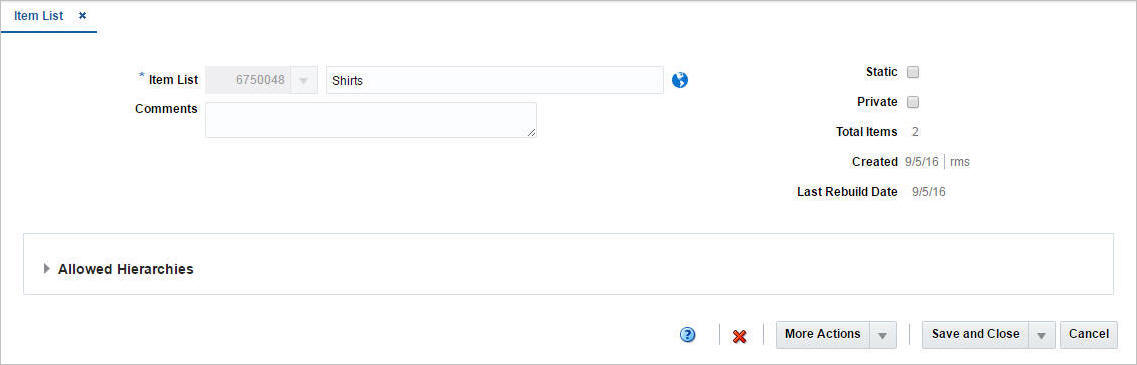Click into the Shirts description field
Image resolution: width=1137 pixels, height=365 pixels.
(x=495, y=81)
